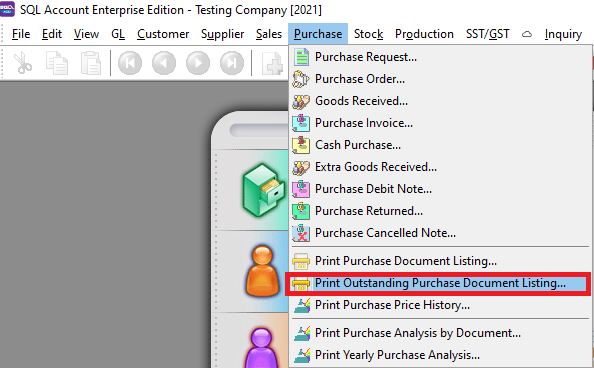Choose Purchase Returned... from menu
The width and height of the screenshot is (594, 368).
tap(439, 211)
